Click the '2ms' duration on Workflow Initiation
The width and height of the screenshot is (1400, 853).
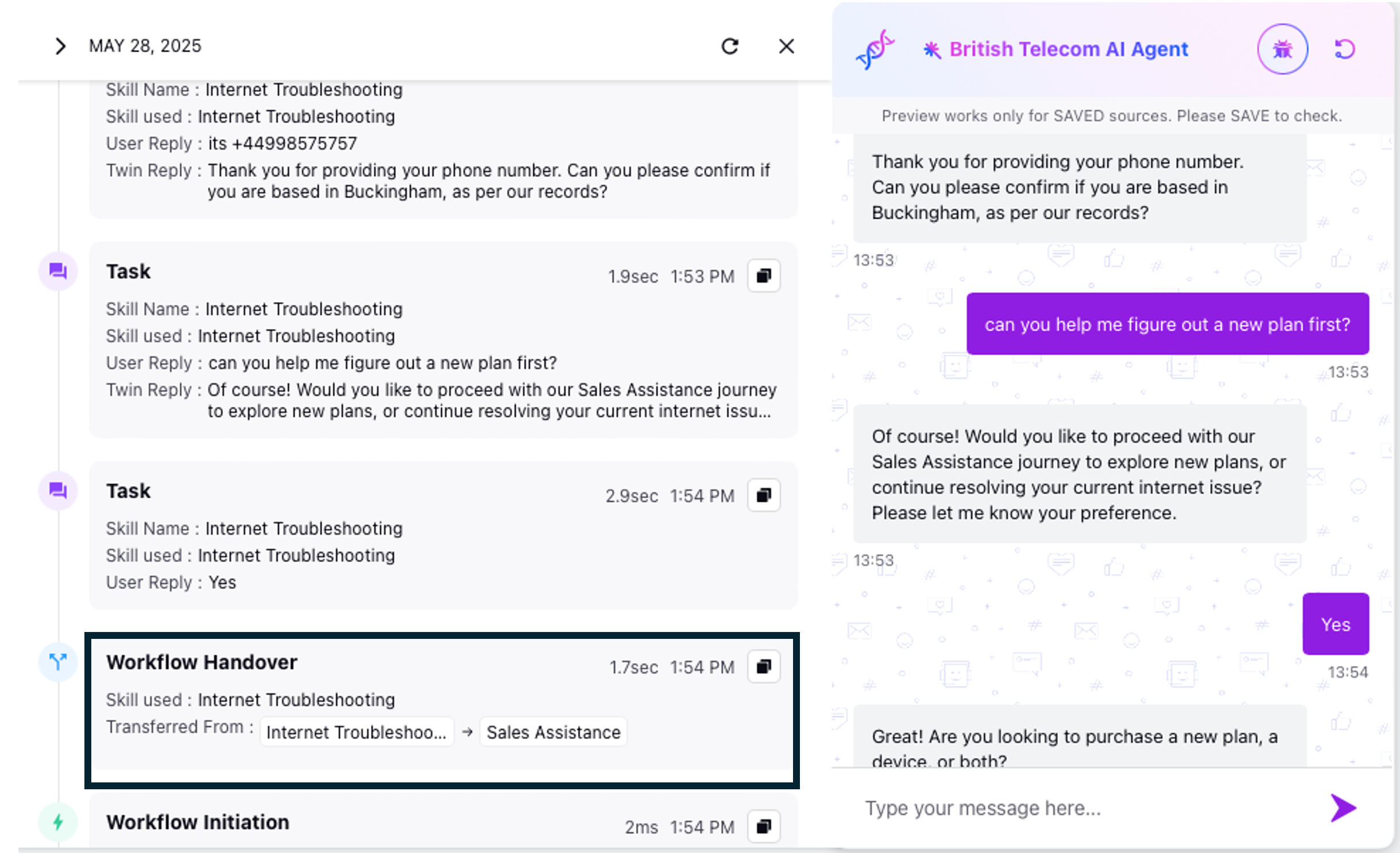coord(641,827)
